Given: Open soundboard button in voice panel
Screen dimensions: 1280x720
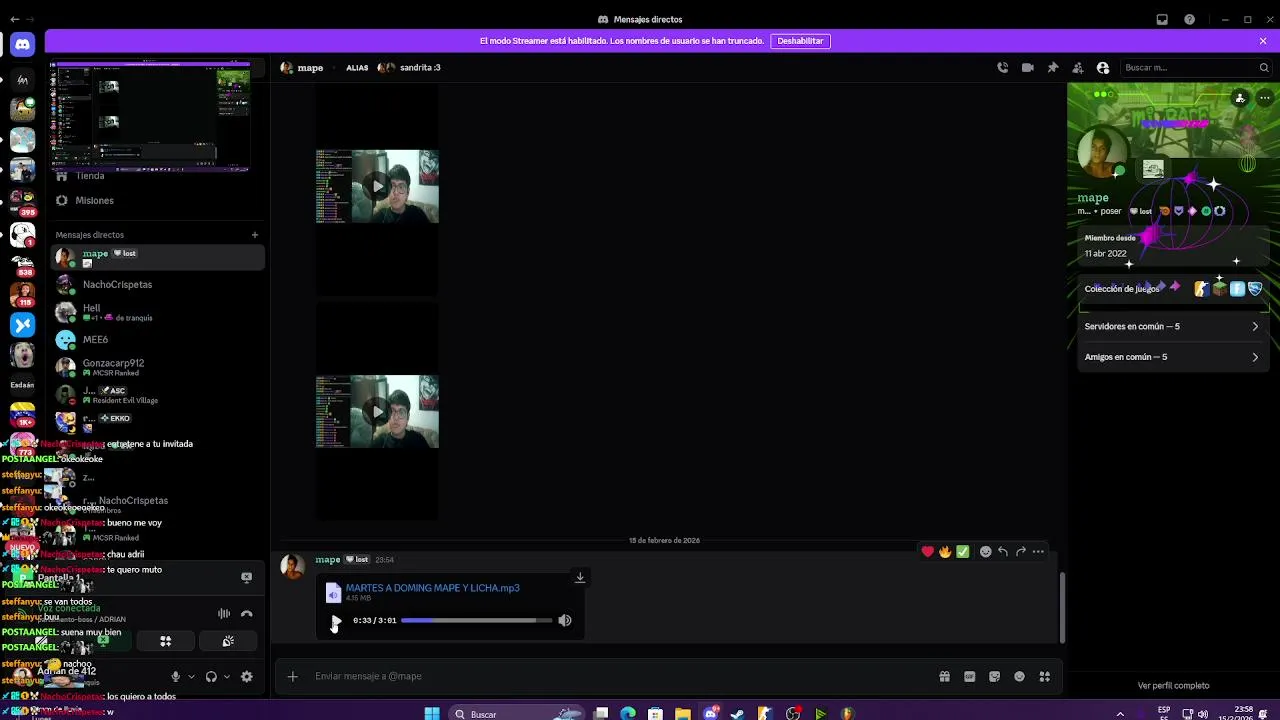Looking at the screenshot, I should click(228, 641).
